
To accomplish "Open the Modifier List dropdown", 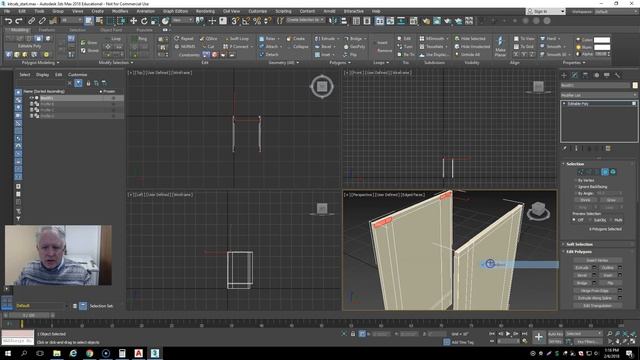I will [599, 95].
